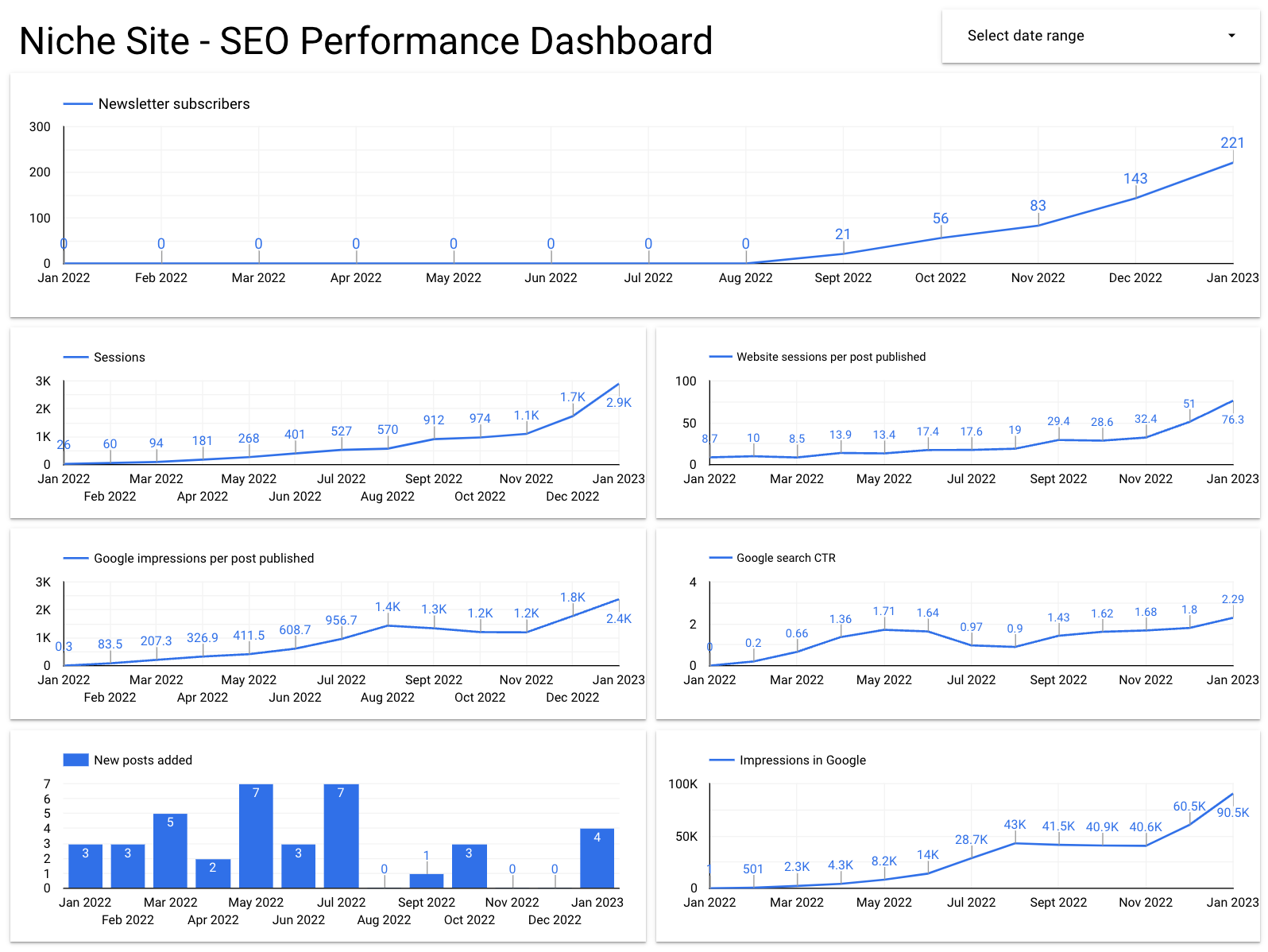The height and width of the screenshot is (952, 1268).
Task: Click the 956.7 data label in impressions per post chart
Action: point(342,621)
